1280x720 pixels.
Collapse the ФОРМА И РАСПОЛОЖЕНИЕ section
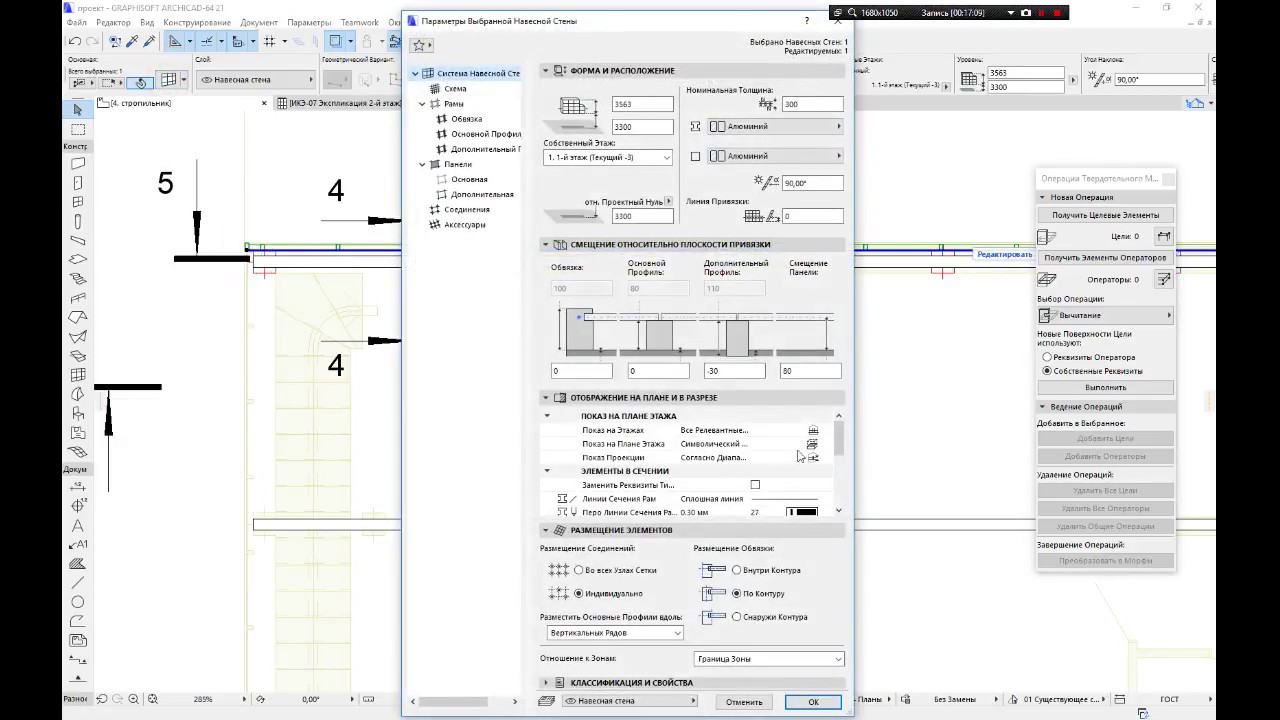(x=546, y=71)
